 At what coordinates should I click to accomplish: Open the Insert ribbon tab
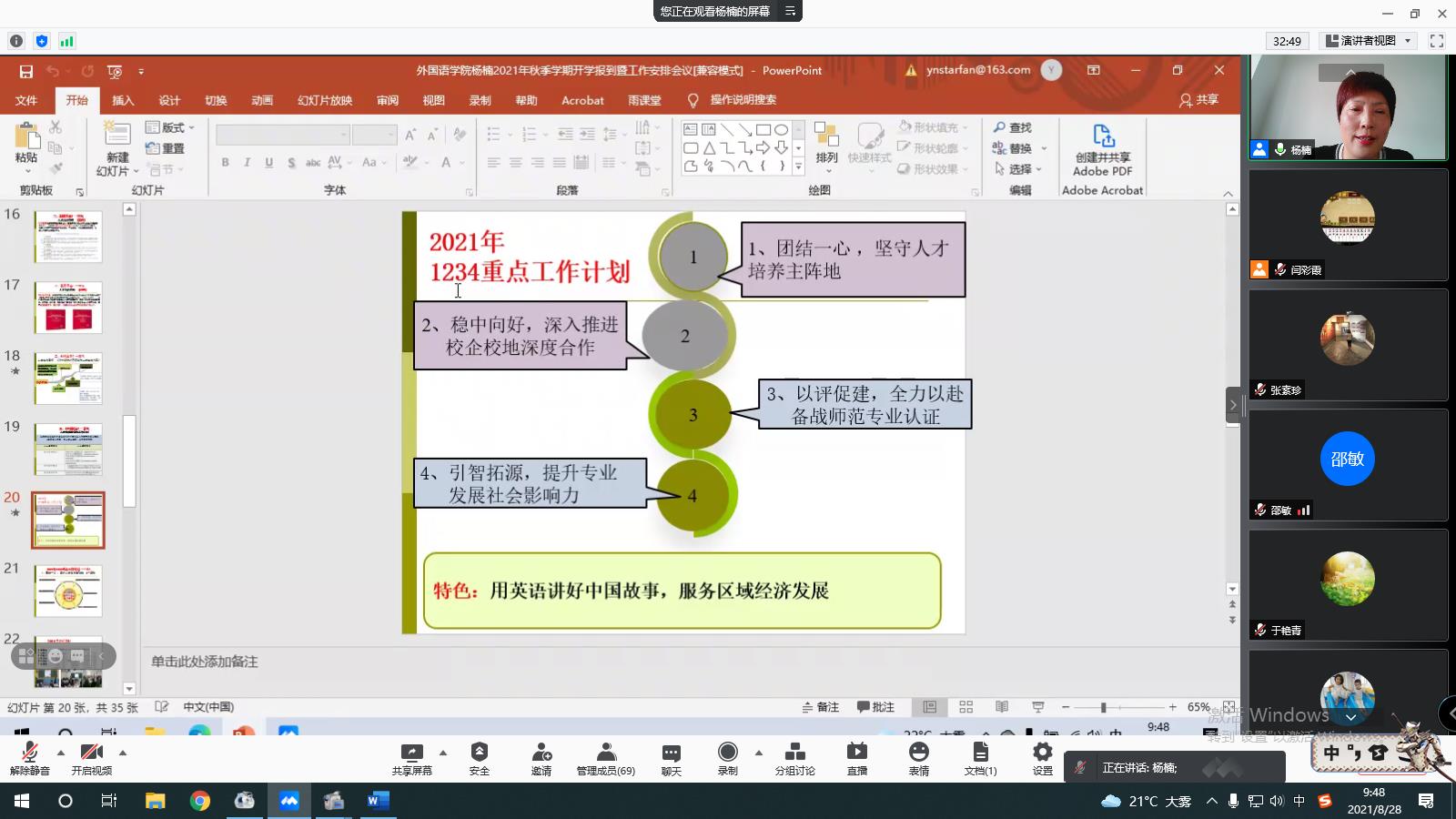[x=123, y=100]
